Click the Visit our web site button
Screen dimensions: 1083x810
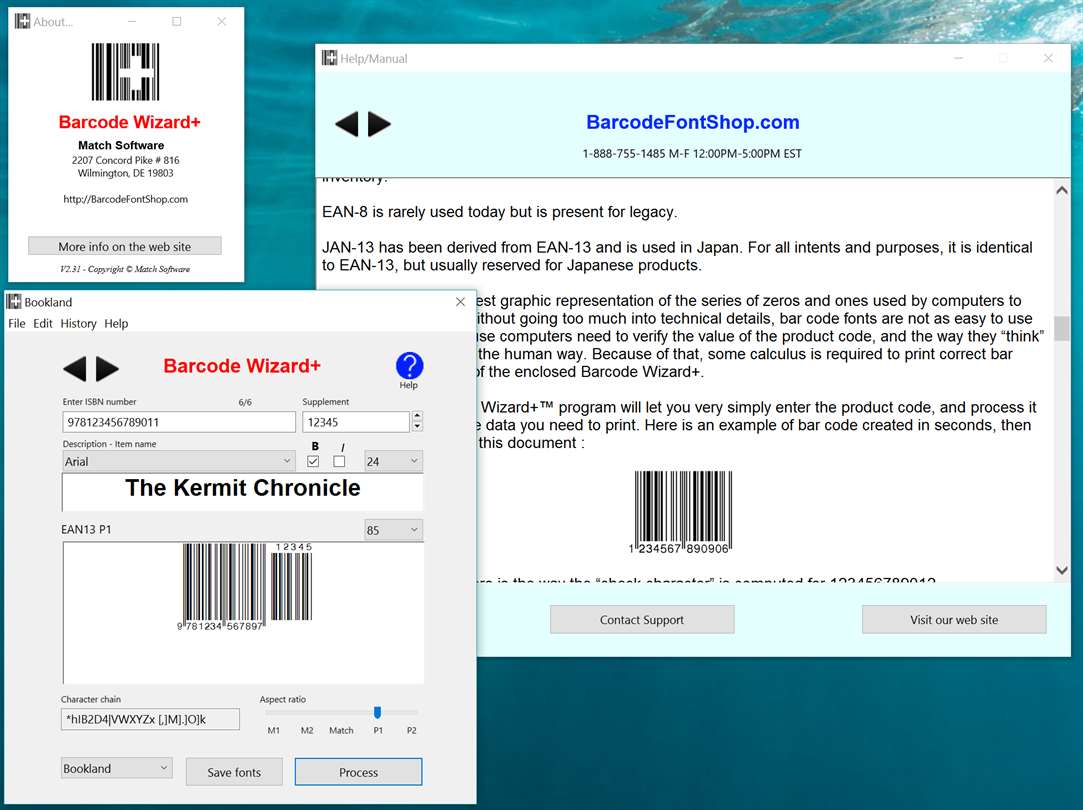954,619
